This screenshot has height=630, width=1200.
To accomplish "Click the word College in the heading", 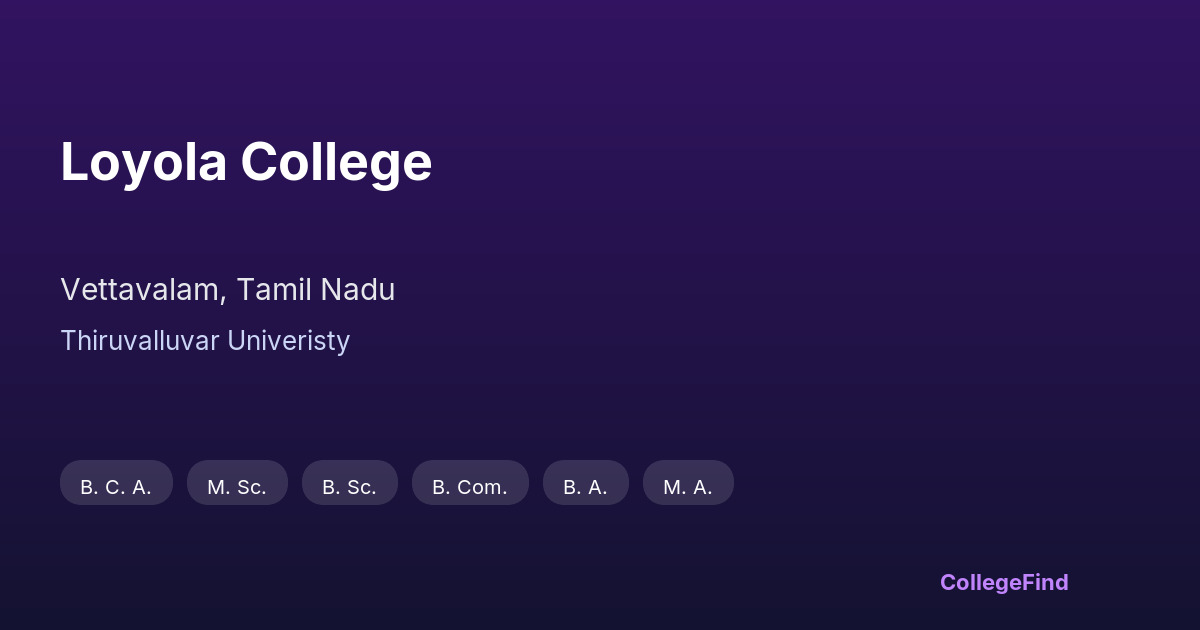I will tap(336, 162).
